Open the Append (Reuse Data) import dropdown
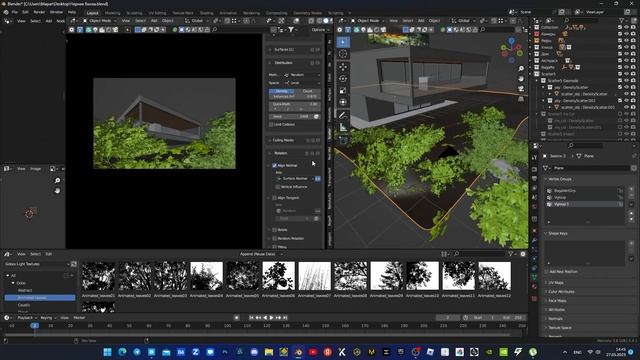 point(260,254)
